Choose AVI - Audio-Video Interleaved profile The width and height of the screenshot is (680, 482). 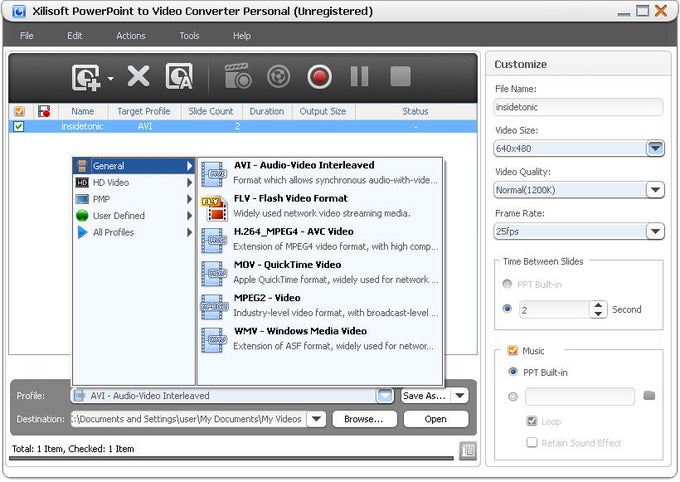coord(320,173)
